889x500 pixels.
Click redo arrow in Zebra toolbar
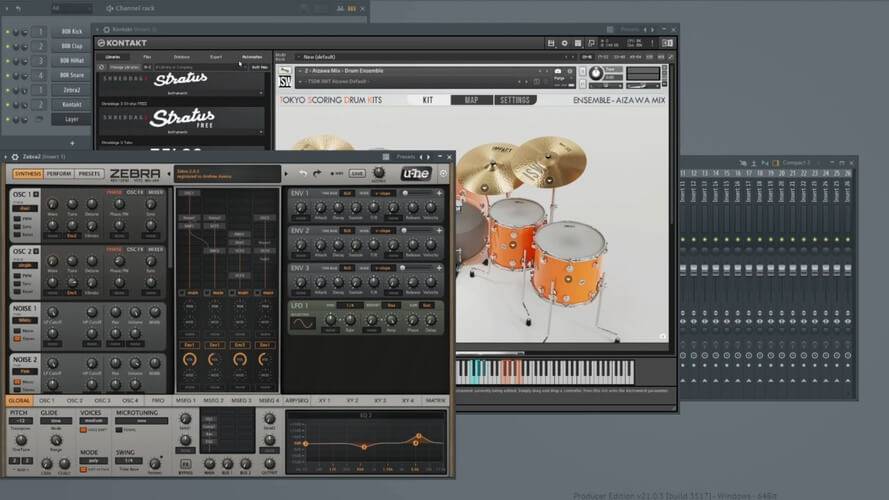[317, 173]
